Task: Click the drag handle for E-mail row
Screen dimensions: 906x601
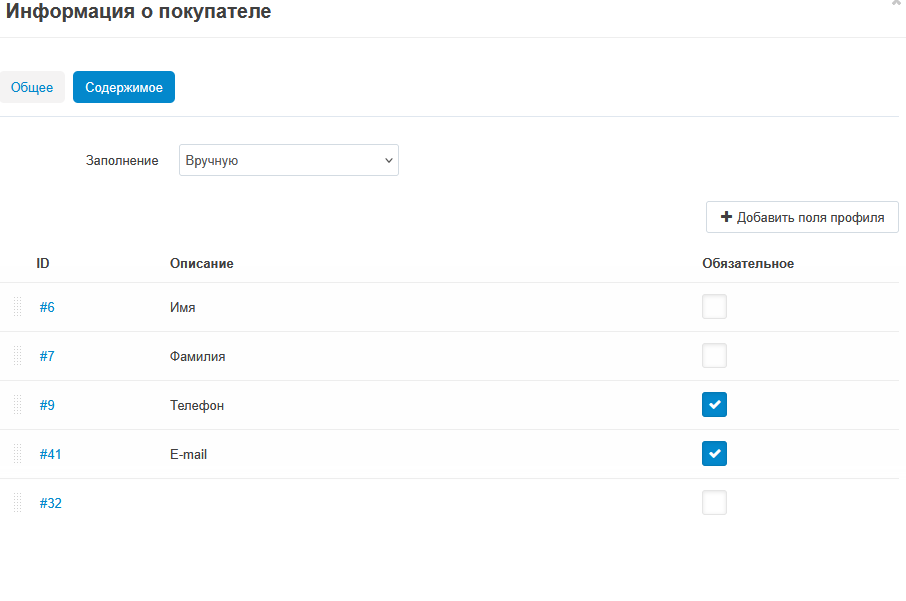Action: coord(18,454)
